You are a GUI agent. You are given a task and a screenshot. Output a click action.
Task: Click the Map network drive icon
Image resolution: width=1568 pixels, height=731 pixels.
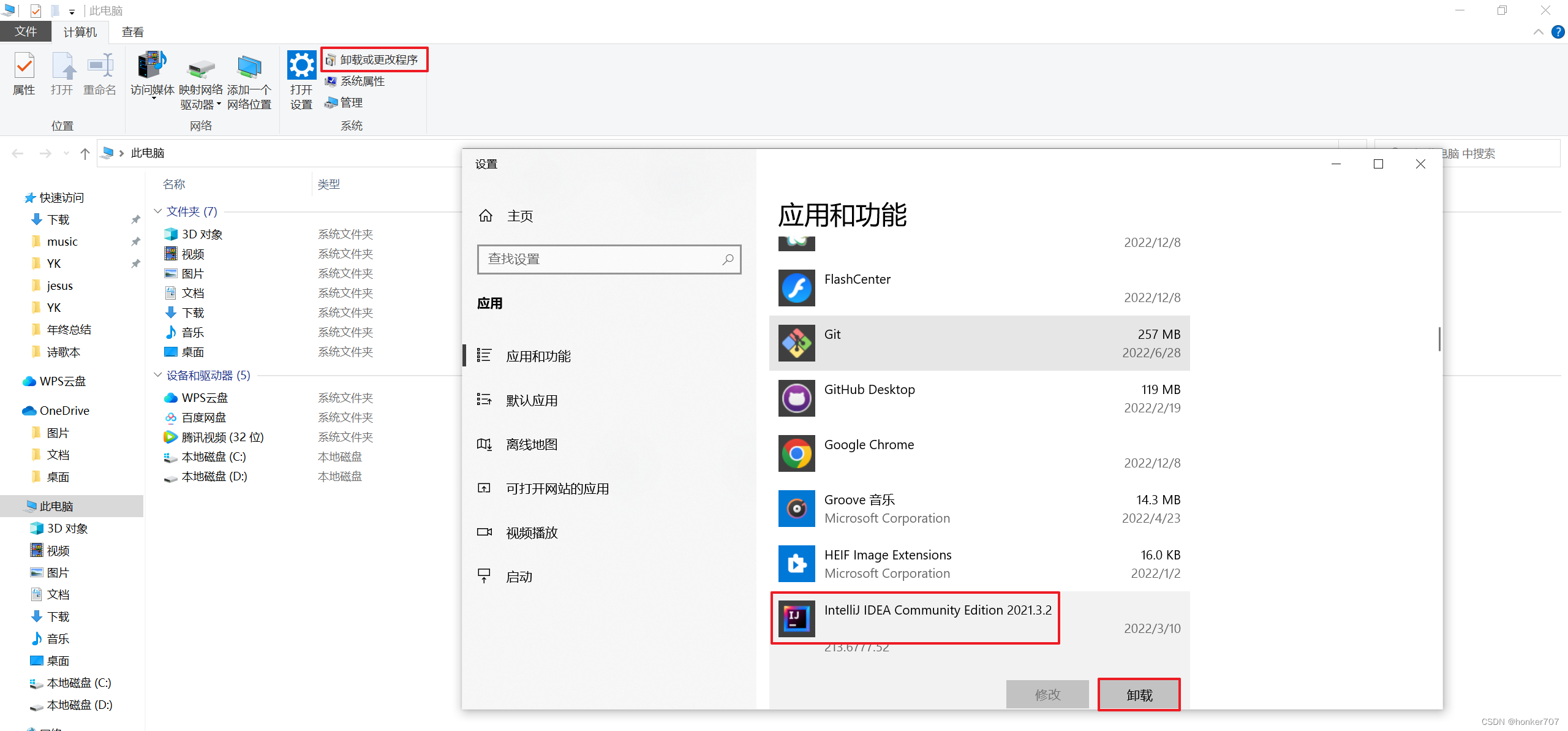tap(200, 67)
